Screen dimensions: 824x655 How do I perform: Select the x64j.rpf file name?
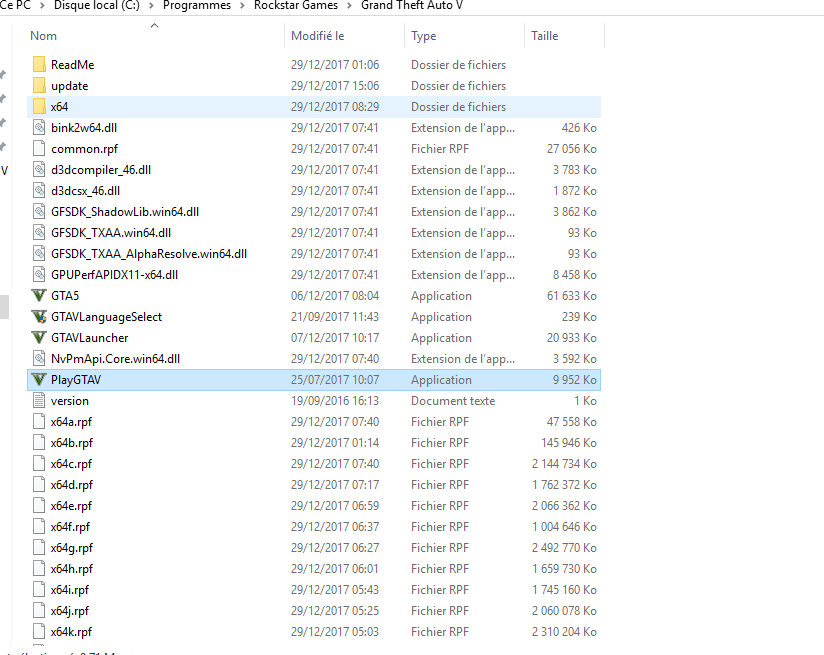pyautogui.click(x=70, y=611)
